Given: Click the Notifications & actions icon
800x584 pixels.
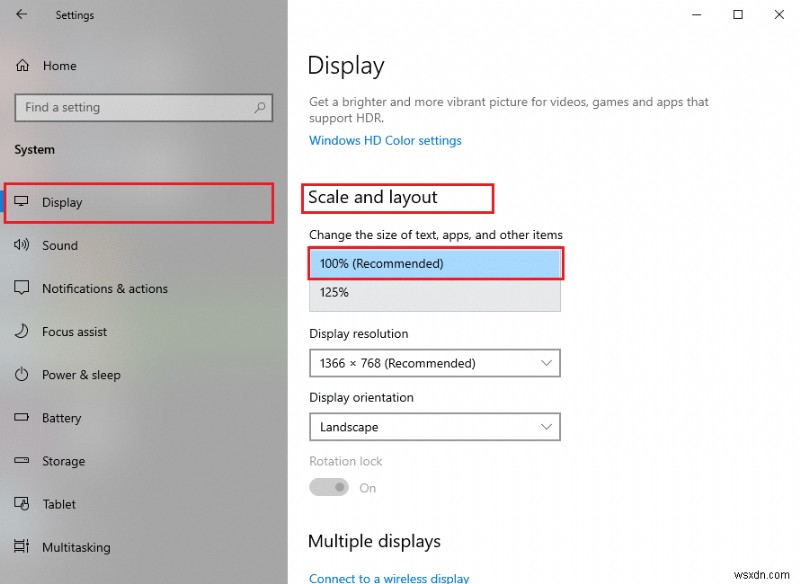Looking at the screenshot, I should click(x=22, y=288).
